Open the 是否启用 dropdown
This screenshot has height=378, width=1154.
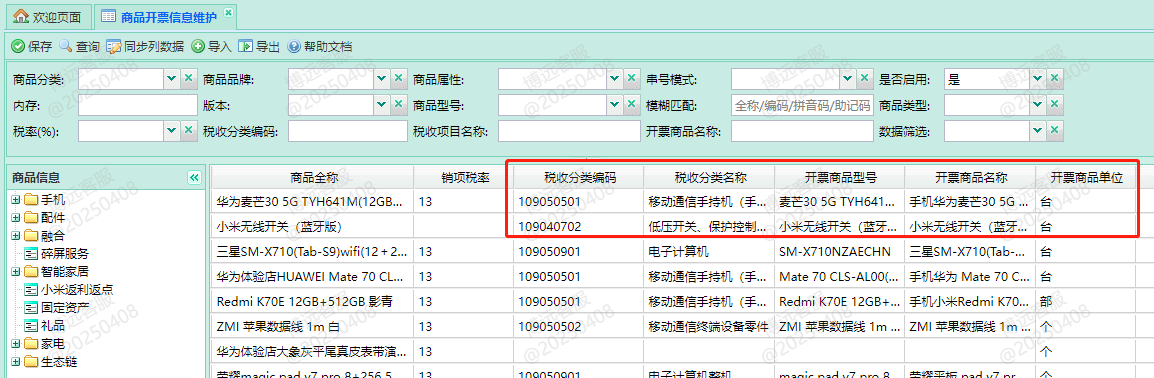pos(1038,79)
